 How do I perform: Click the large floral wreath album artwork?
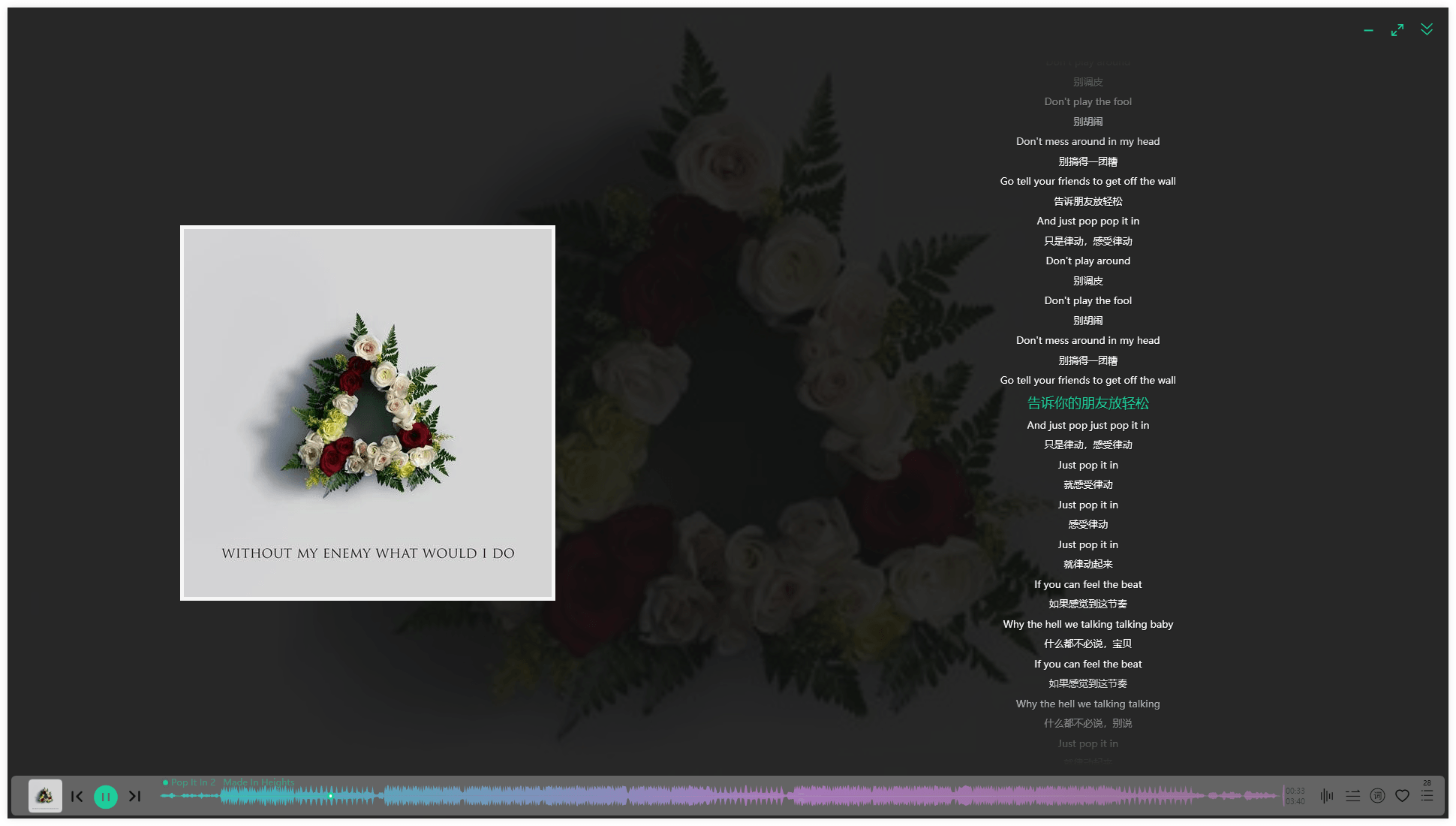(367, 412)
